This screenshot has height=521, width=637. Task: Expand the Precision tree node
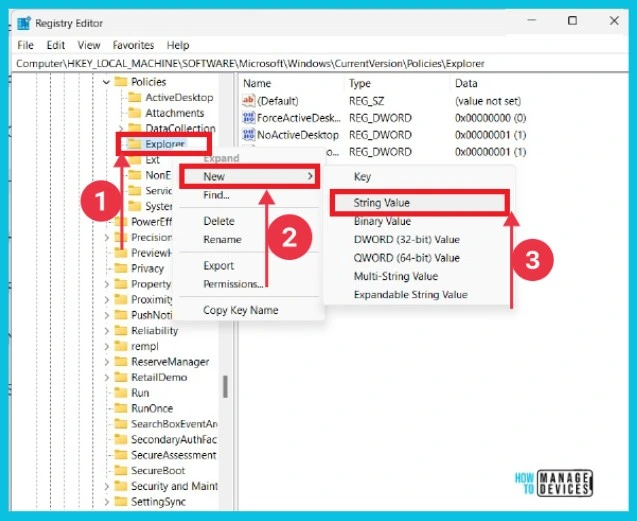(x=106, y=237)
